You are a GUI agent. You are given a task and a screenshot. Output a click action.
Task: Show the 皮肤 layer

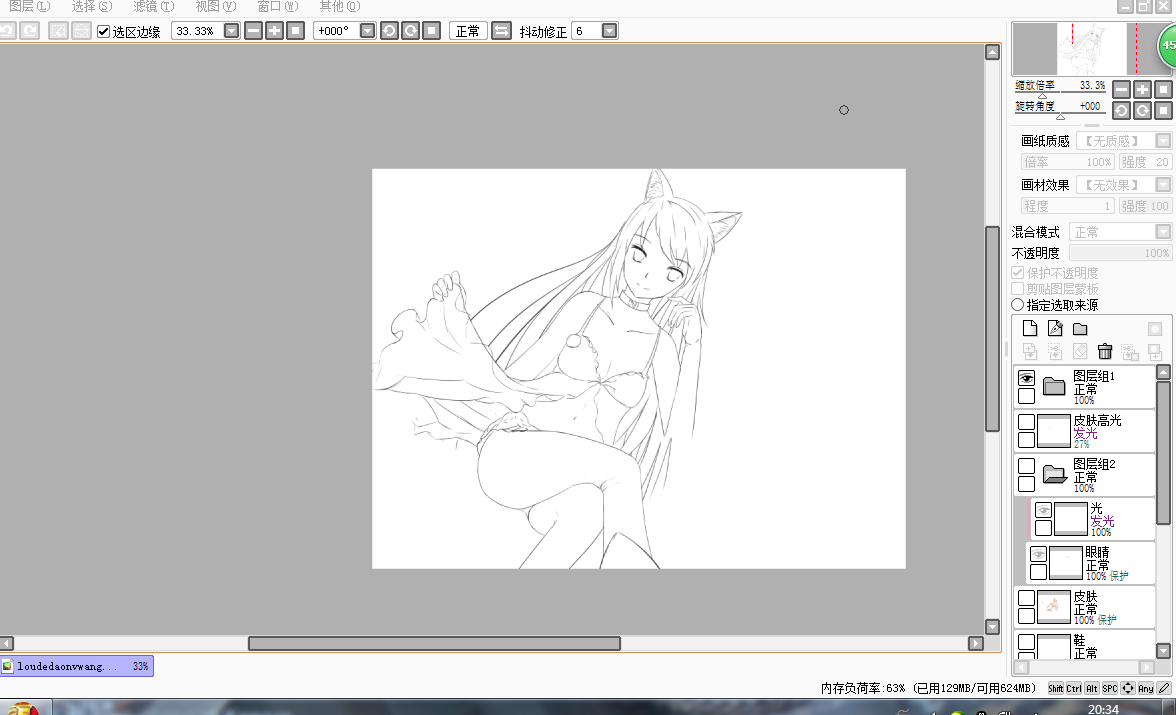[x=1027, y=598]
